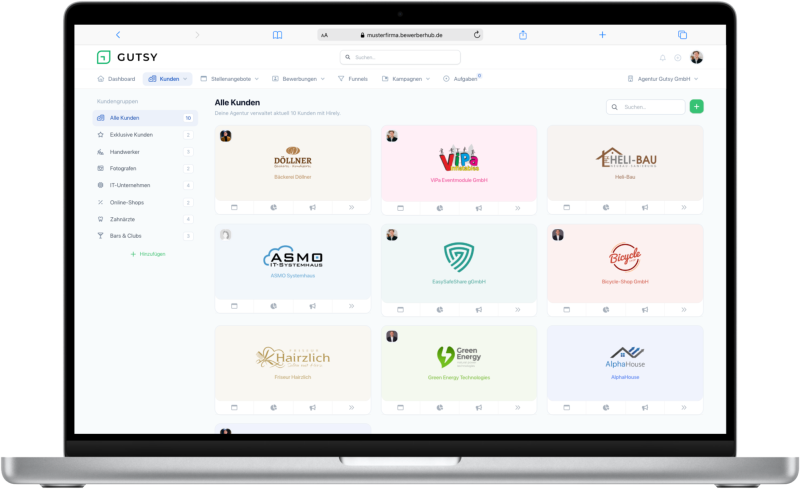Screen dimensions: 800x489
Task: Click chart icon under EasySafeShare
Action: pos(440,309)
